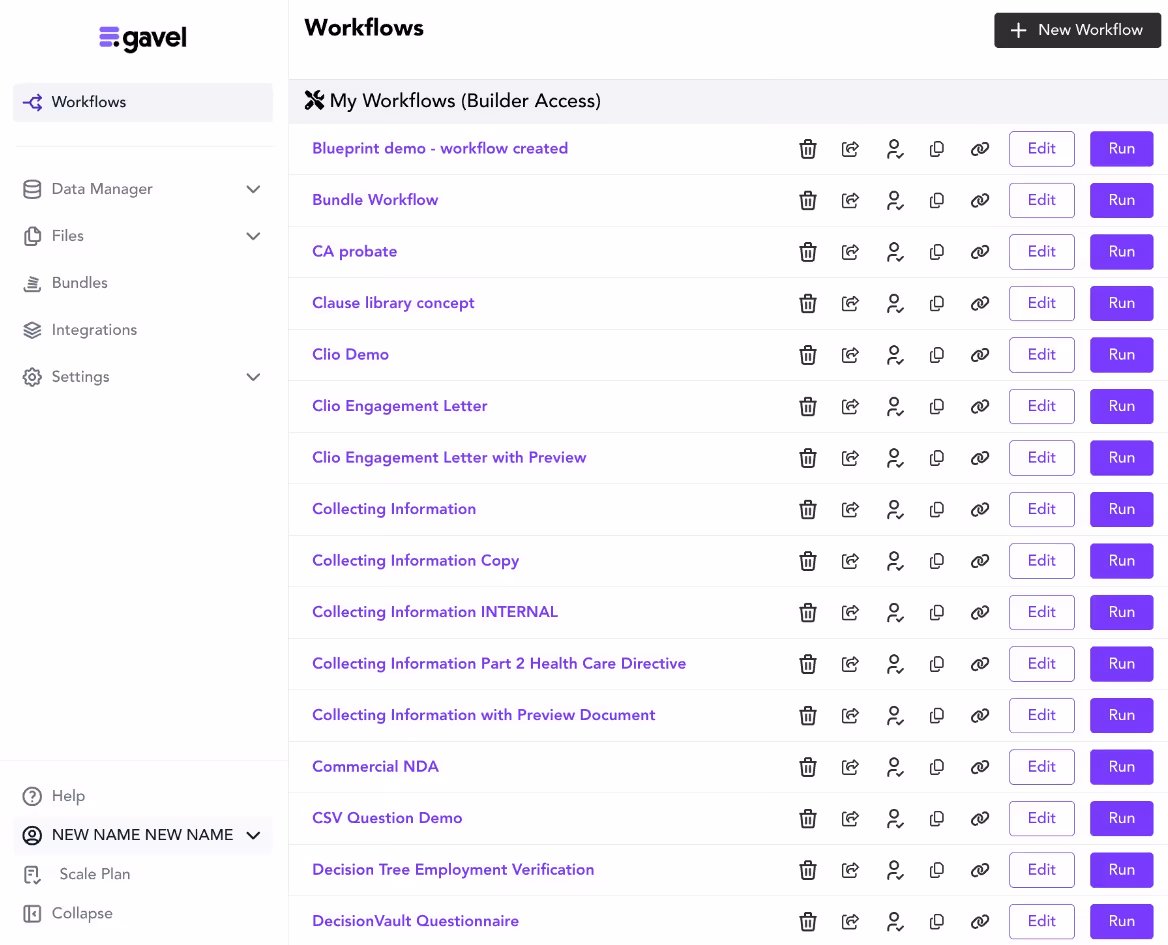The width and height of the screenshot is (1168, 945).
Task: Click share icon for CA probate workflow
Action: tap(850, 252)
